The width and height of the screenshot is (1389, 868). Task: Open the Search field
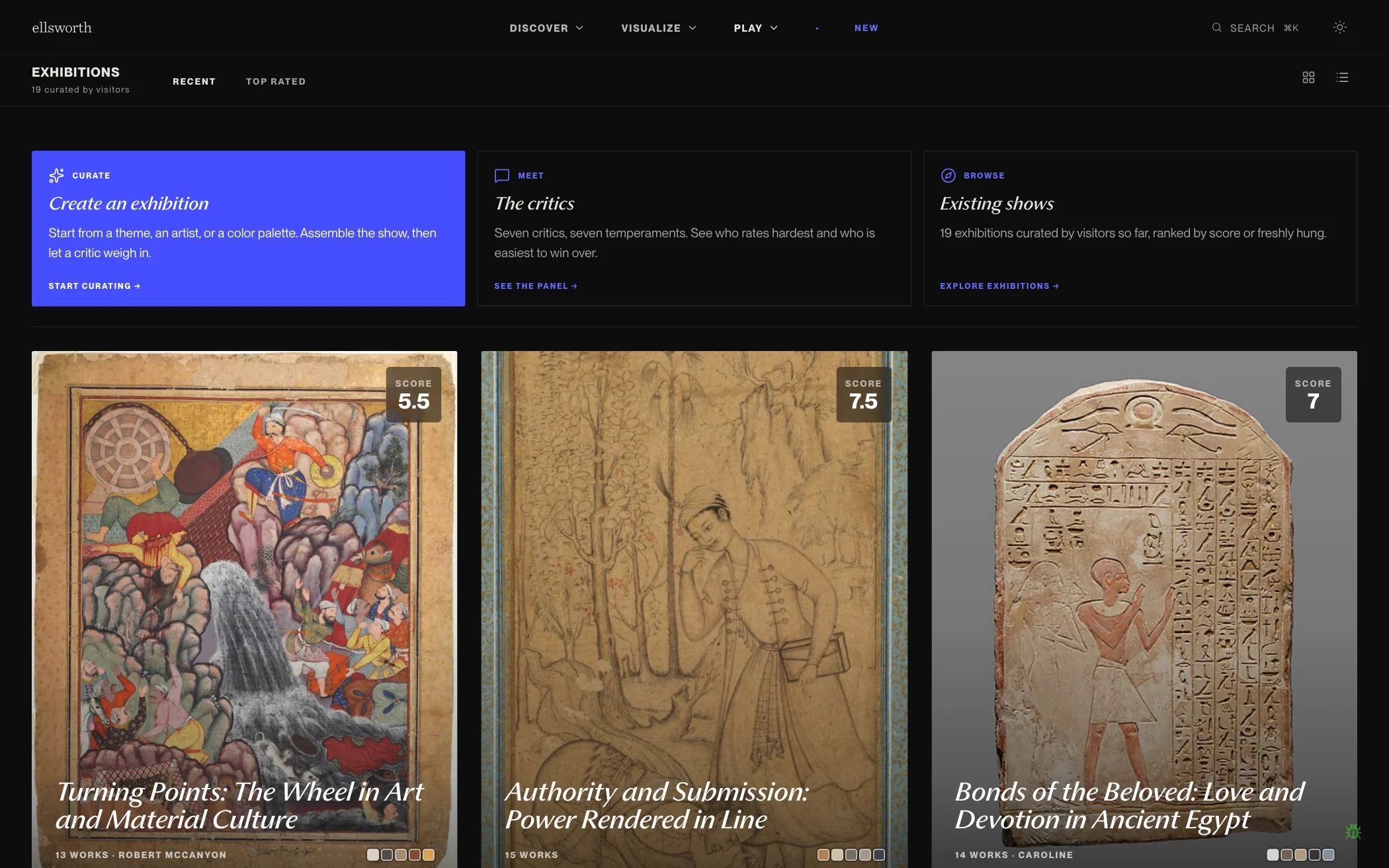[1255, 28]
